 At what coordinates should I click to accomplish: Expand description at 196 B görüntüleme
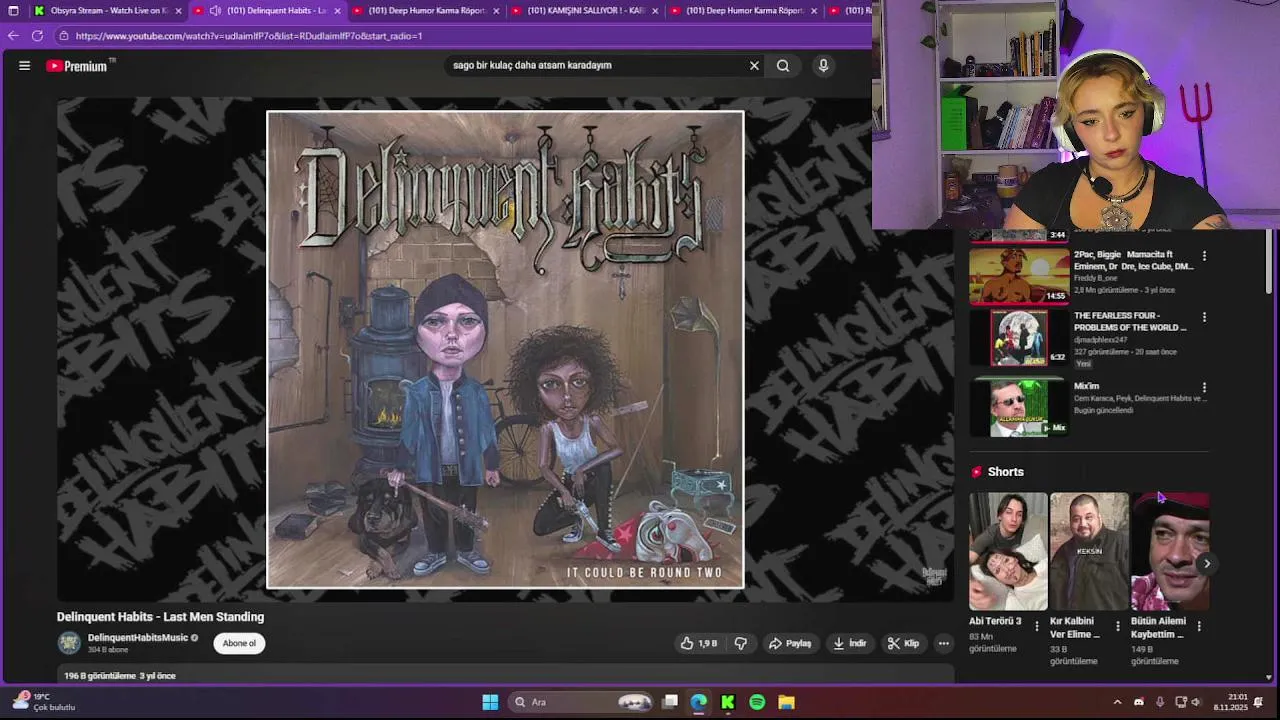point(120,676)
